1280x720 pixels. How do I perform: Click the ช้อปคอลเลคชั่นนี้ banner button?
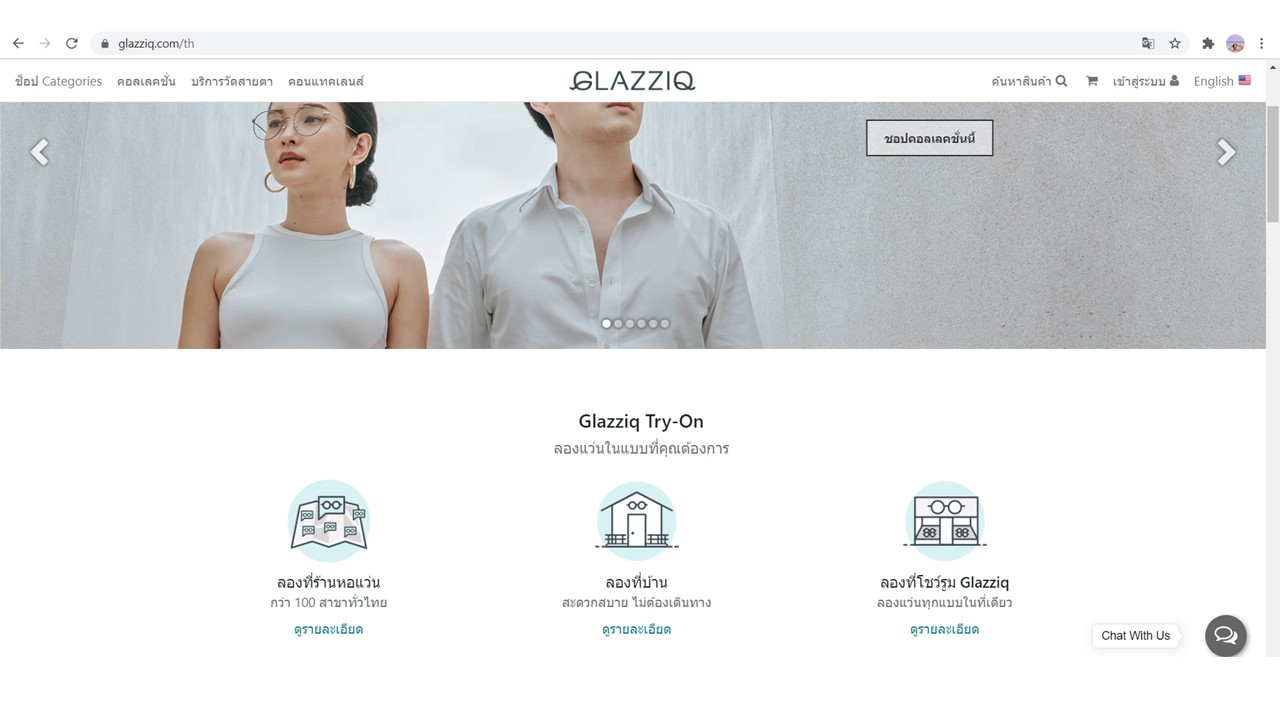929,138
